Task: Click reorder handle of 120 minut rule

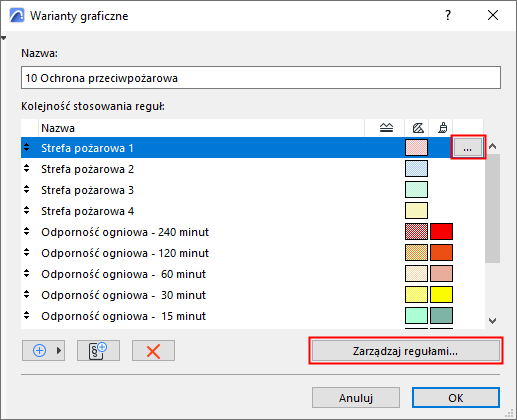Action: [x=27, y=252]
